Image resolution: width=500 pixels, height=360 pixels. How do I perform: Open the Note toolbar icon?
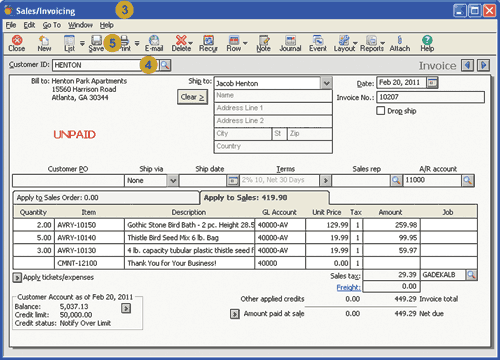point(263,44)
